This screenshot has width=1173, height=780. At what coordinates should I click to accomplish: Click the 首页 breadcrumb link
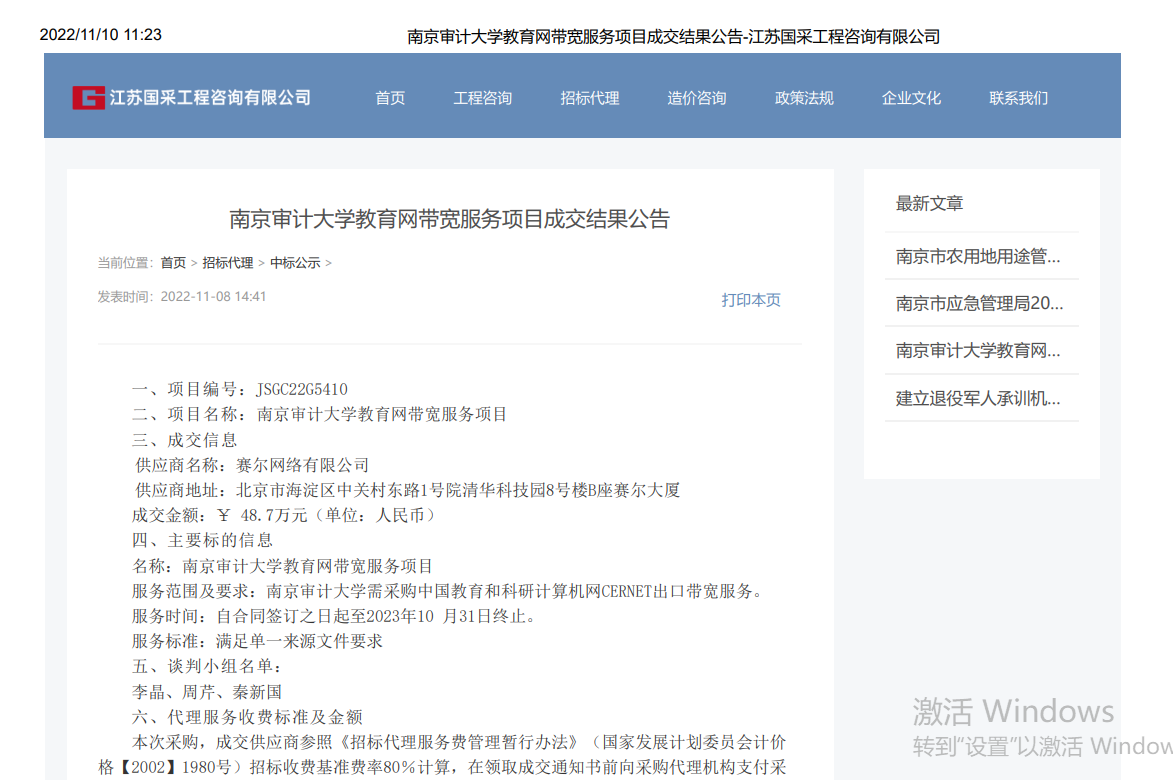(x=173, y=262)
